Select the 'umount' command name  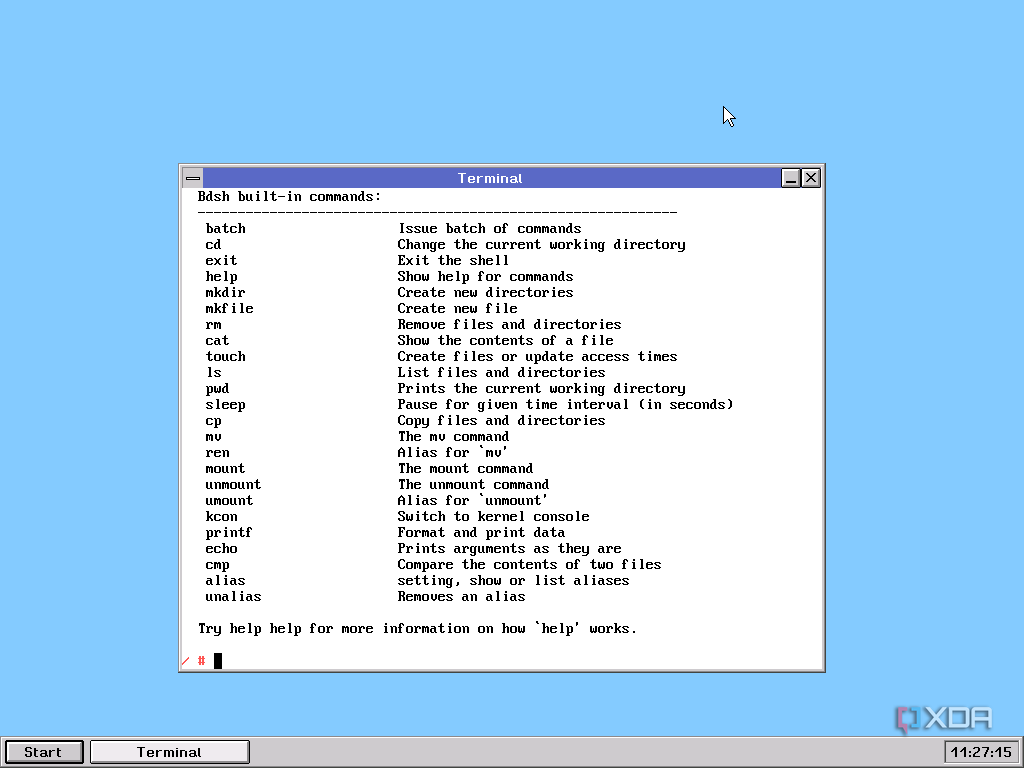[x=229, y=501]
